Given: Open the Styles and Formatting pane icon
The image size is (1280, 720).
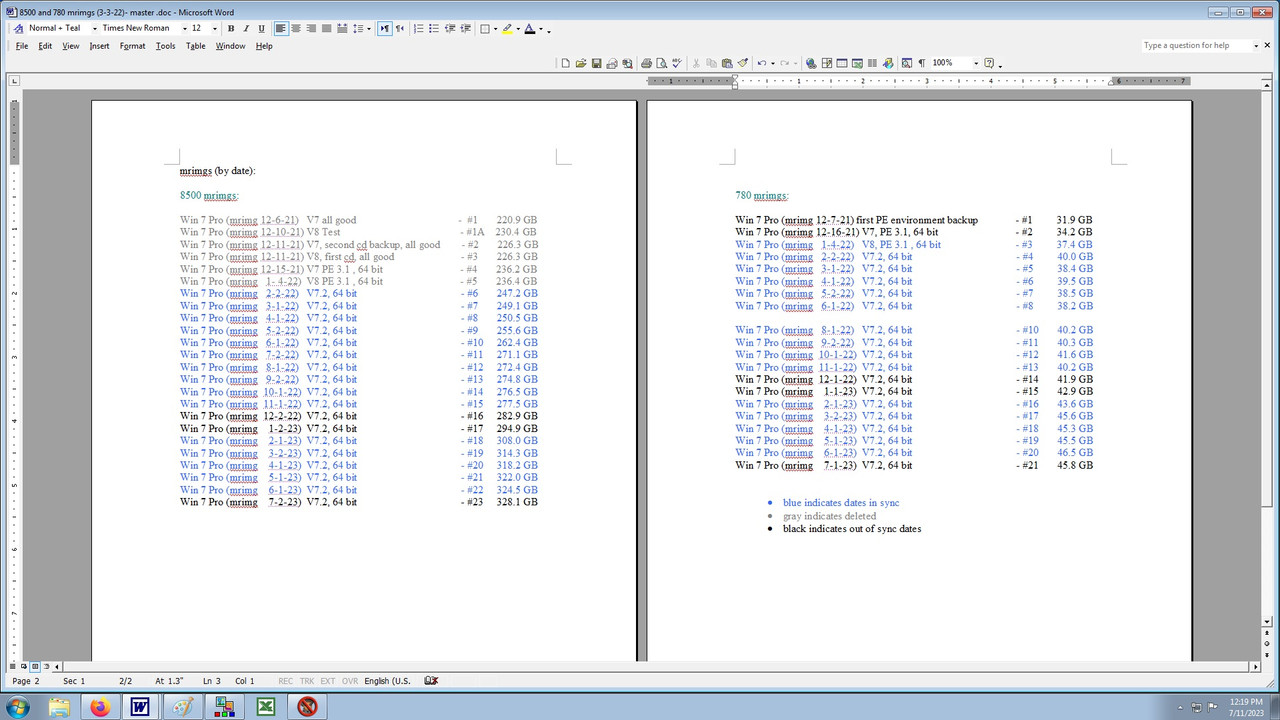Looking at the screenshot, I should [18, 28].
